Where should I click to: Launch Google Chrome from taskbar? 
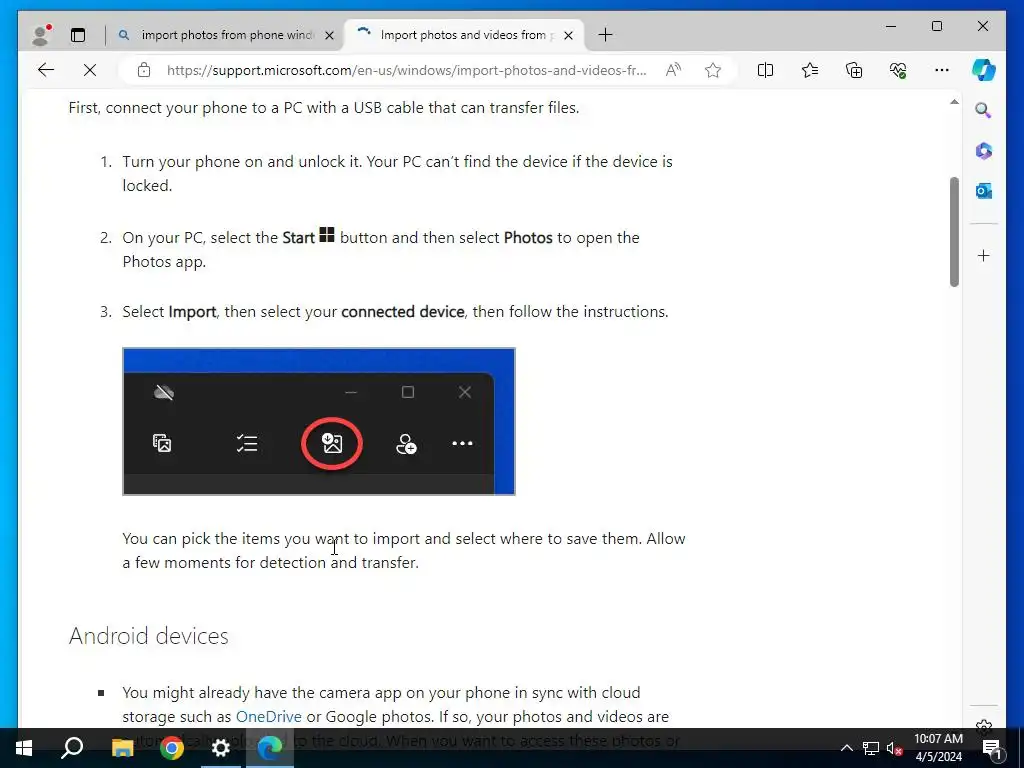click(x=172, y=748)
